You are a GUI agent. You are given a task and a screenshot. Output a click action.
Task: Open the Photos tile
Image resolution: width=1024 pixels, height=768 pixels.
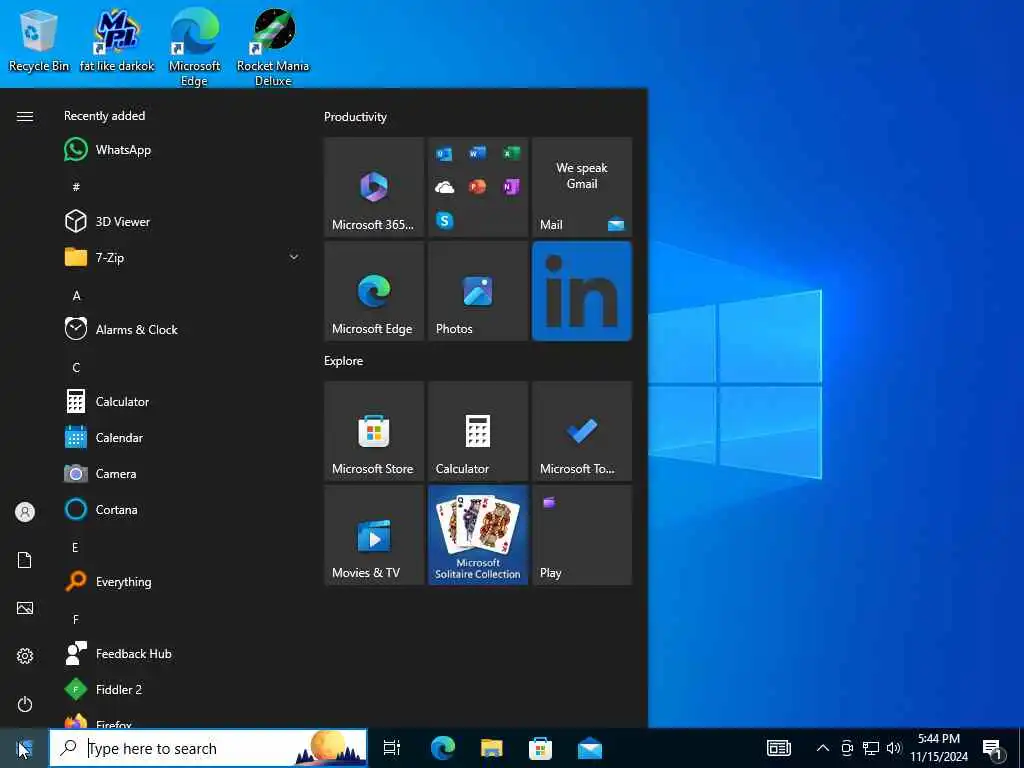pyautogui.click(x=478, y=291)
